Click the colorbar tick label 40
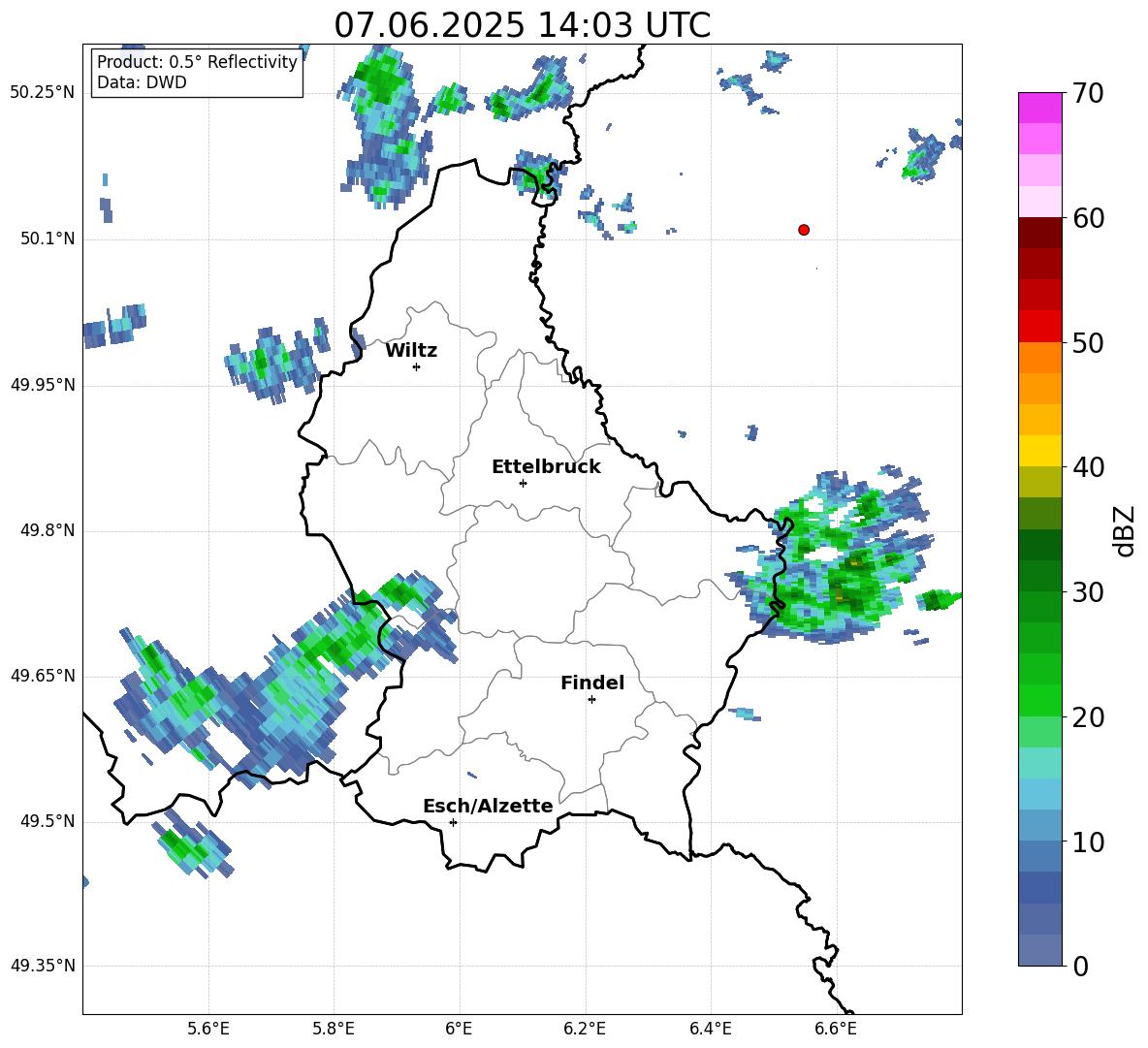The image size is (1148, 1048). (x=1088, y=467)
